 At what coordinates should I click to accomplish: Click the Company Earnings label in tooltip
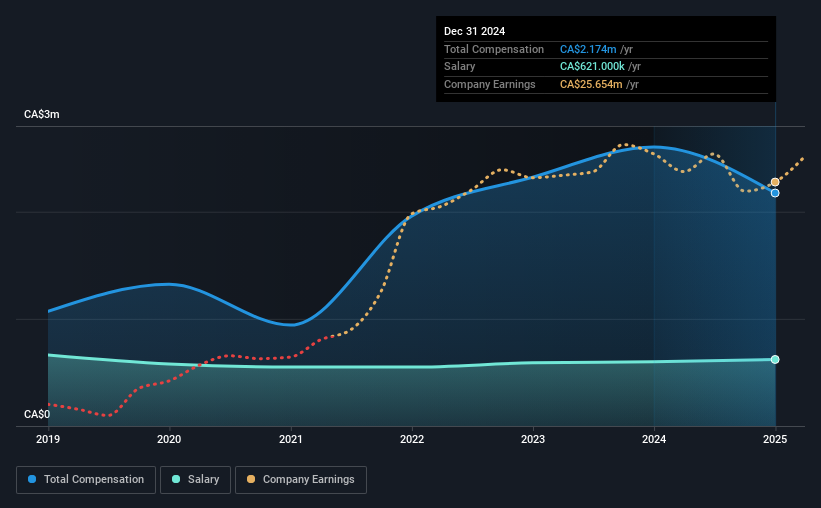tap(490, 84)
